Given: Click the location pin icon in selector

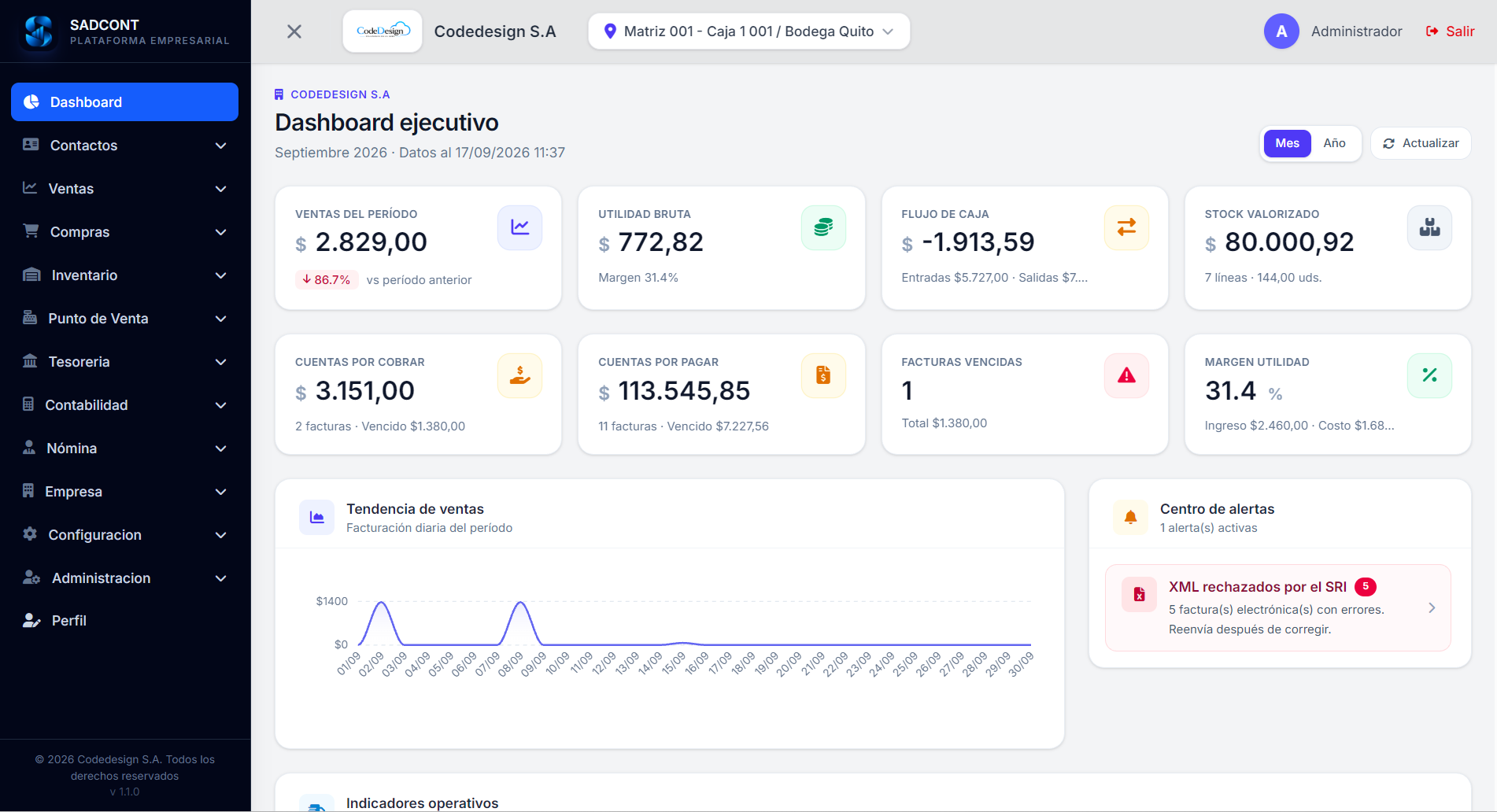Looking at the screenshot, I should click(609, 31).
